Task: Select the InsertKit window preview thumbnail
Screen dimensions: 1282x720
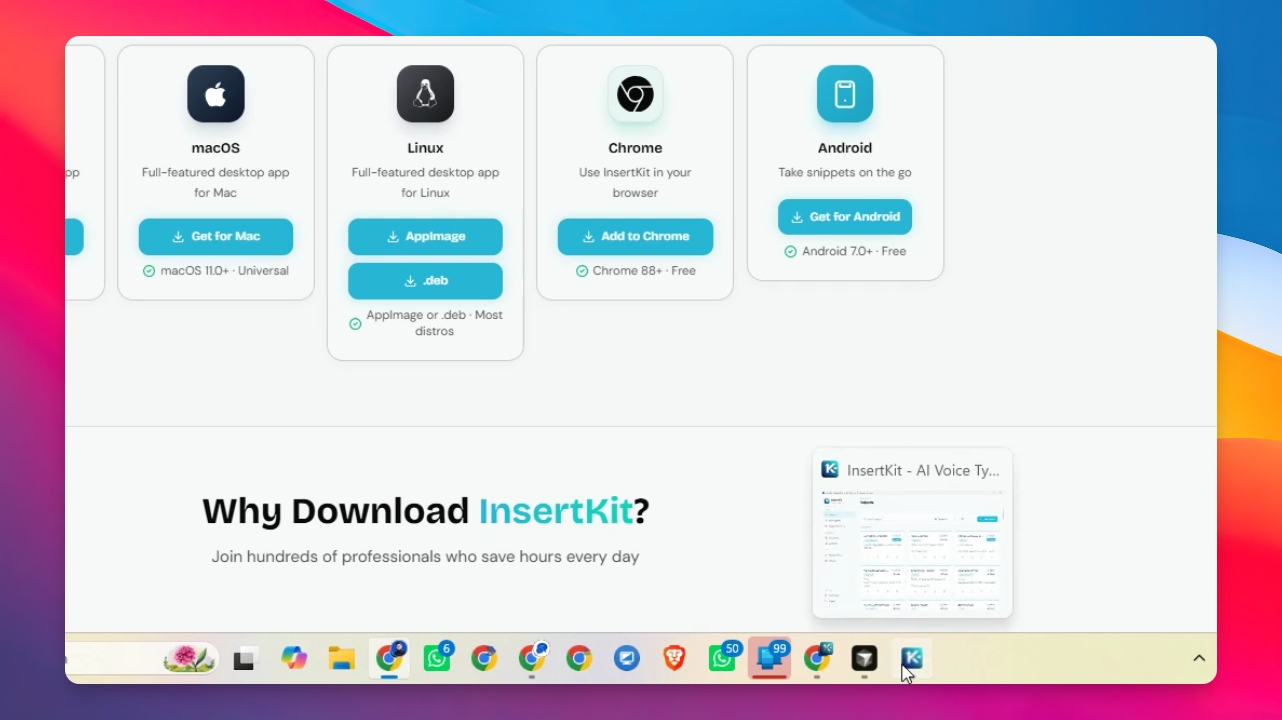Action: click(912, 533)
